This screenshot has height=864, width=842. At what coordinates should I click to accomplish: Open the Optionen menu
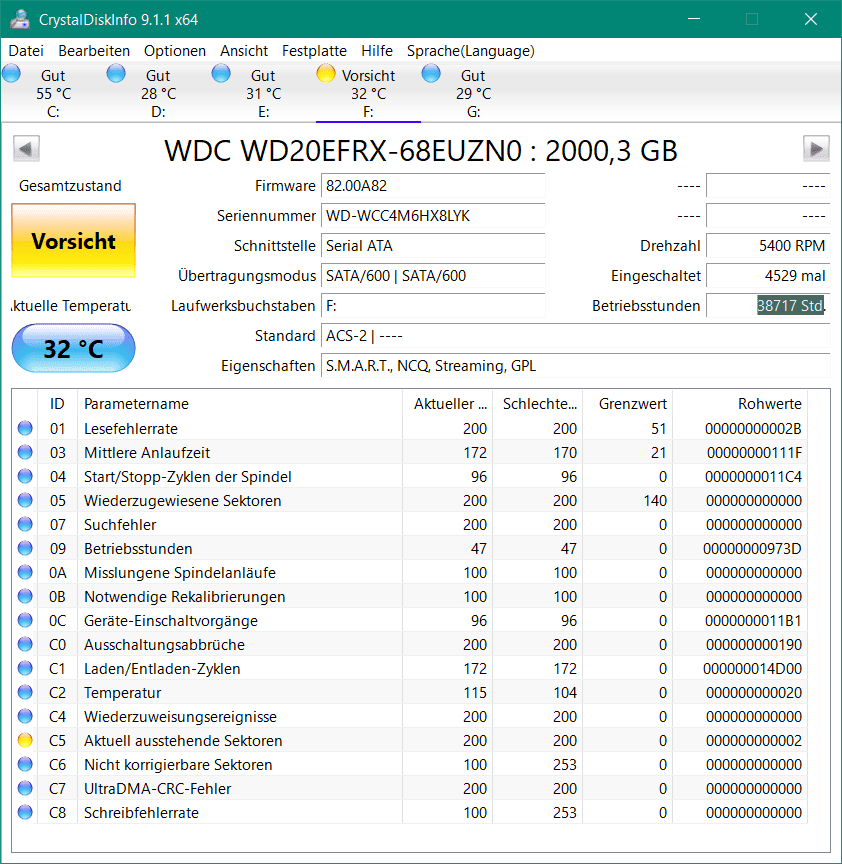175,51
